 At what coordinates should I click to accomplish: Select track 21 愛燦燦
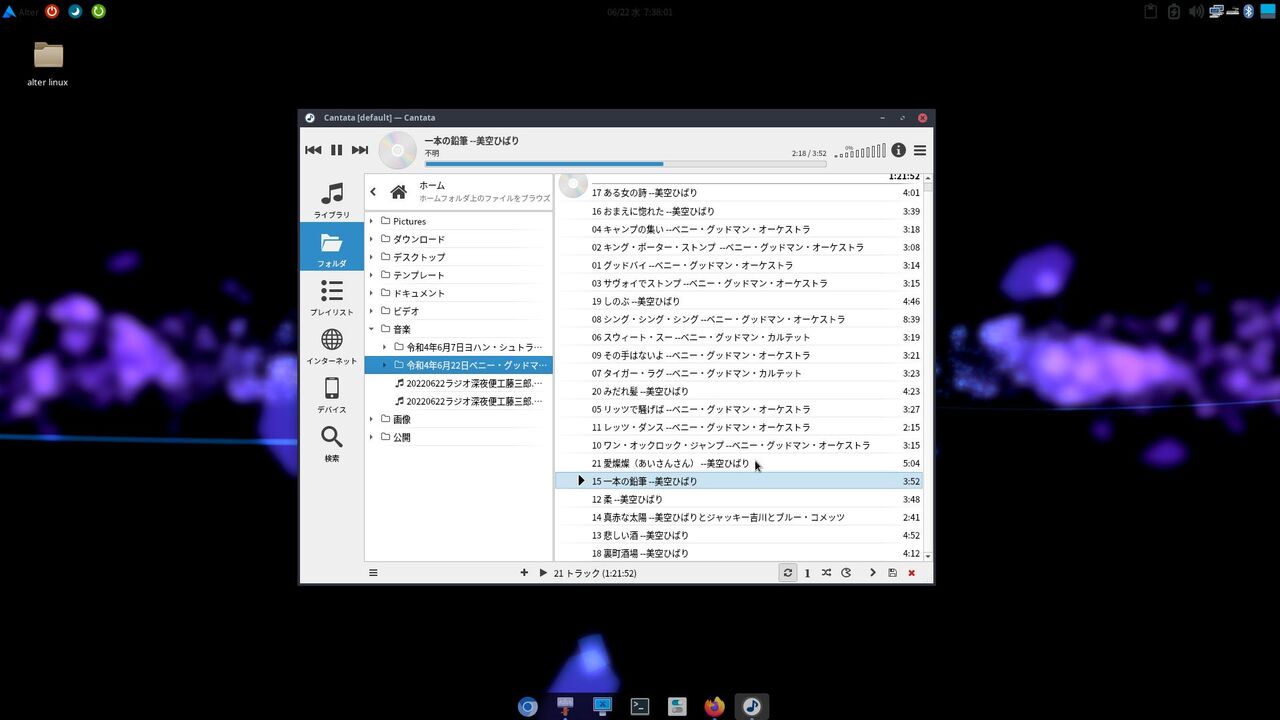739,463
